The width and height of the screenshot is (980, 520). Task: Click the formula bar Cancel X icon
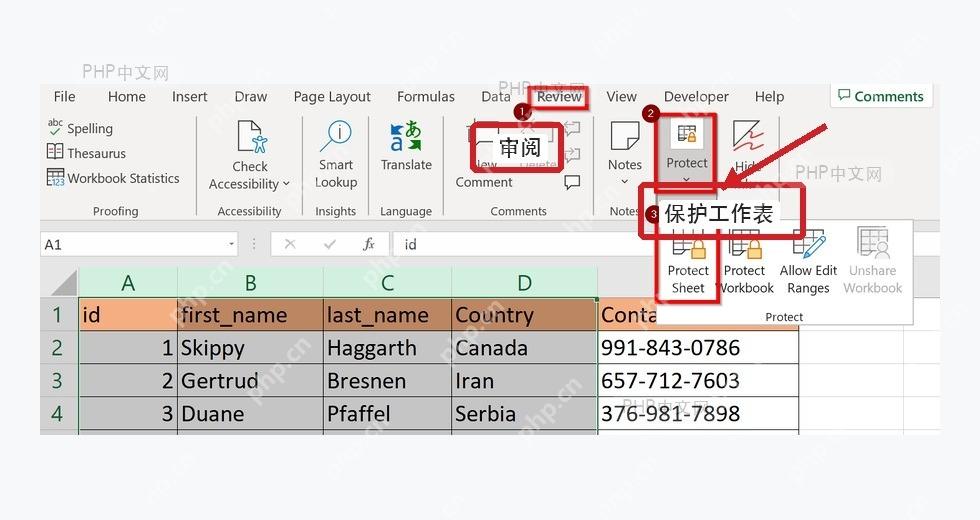pyautogui.click(x=290, y=244)
